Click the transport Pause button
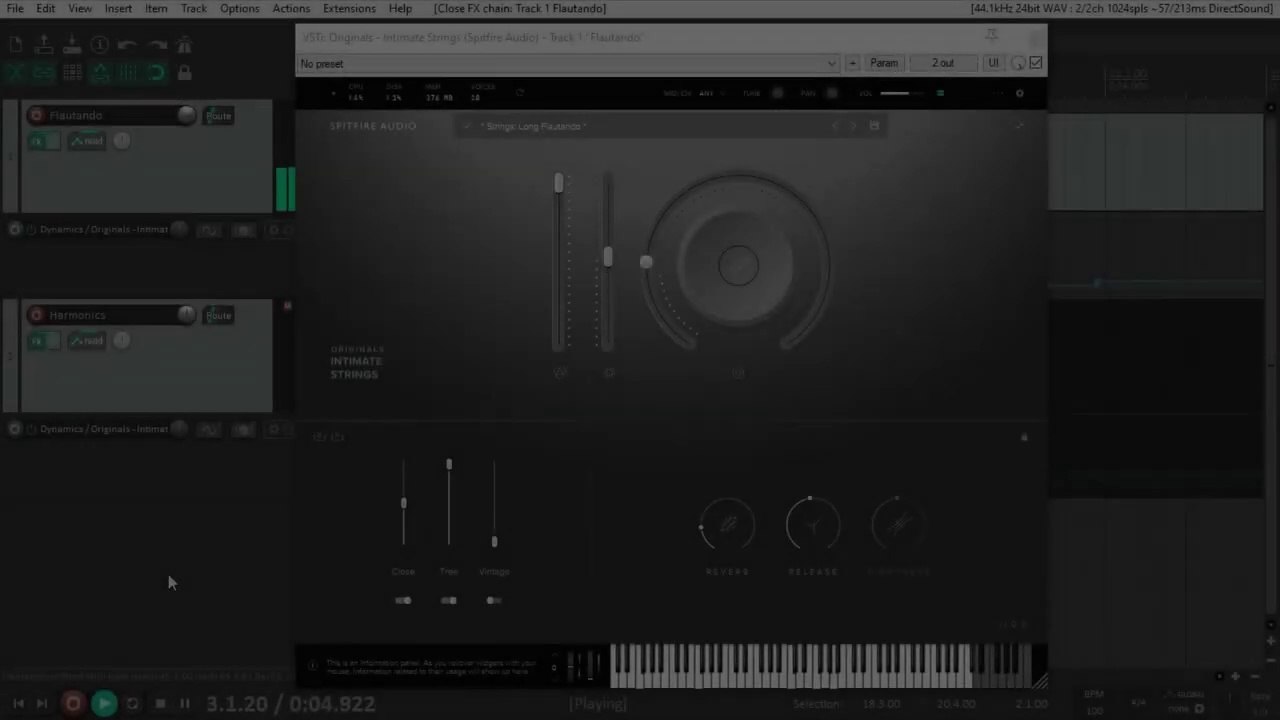1280x720 pixels. (x=185, y=704)
